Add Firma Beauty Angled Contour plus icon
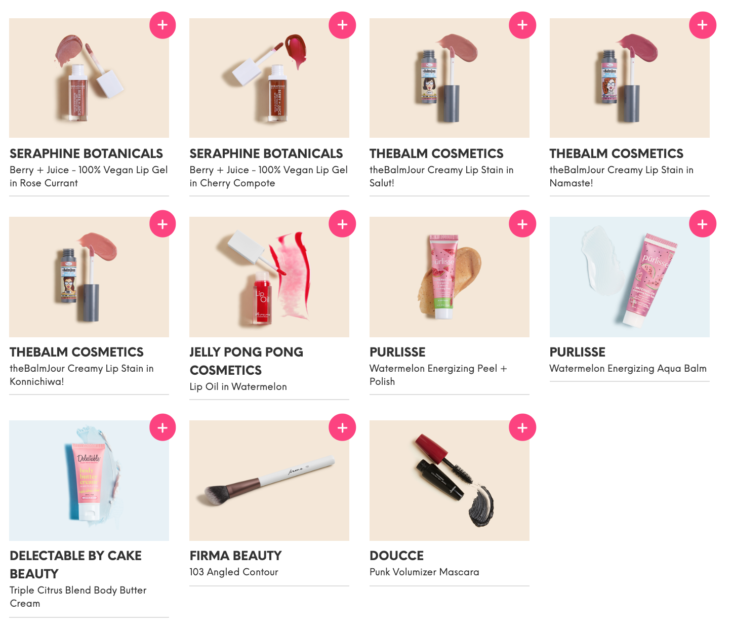Image resolution: width=733 pixels, height=630 pixels. [x=342, y=427]
